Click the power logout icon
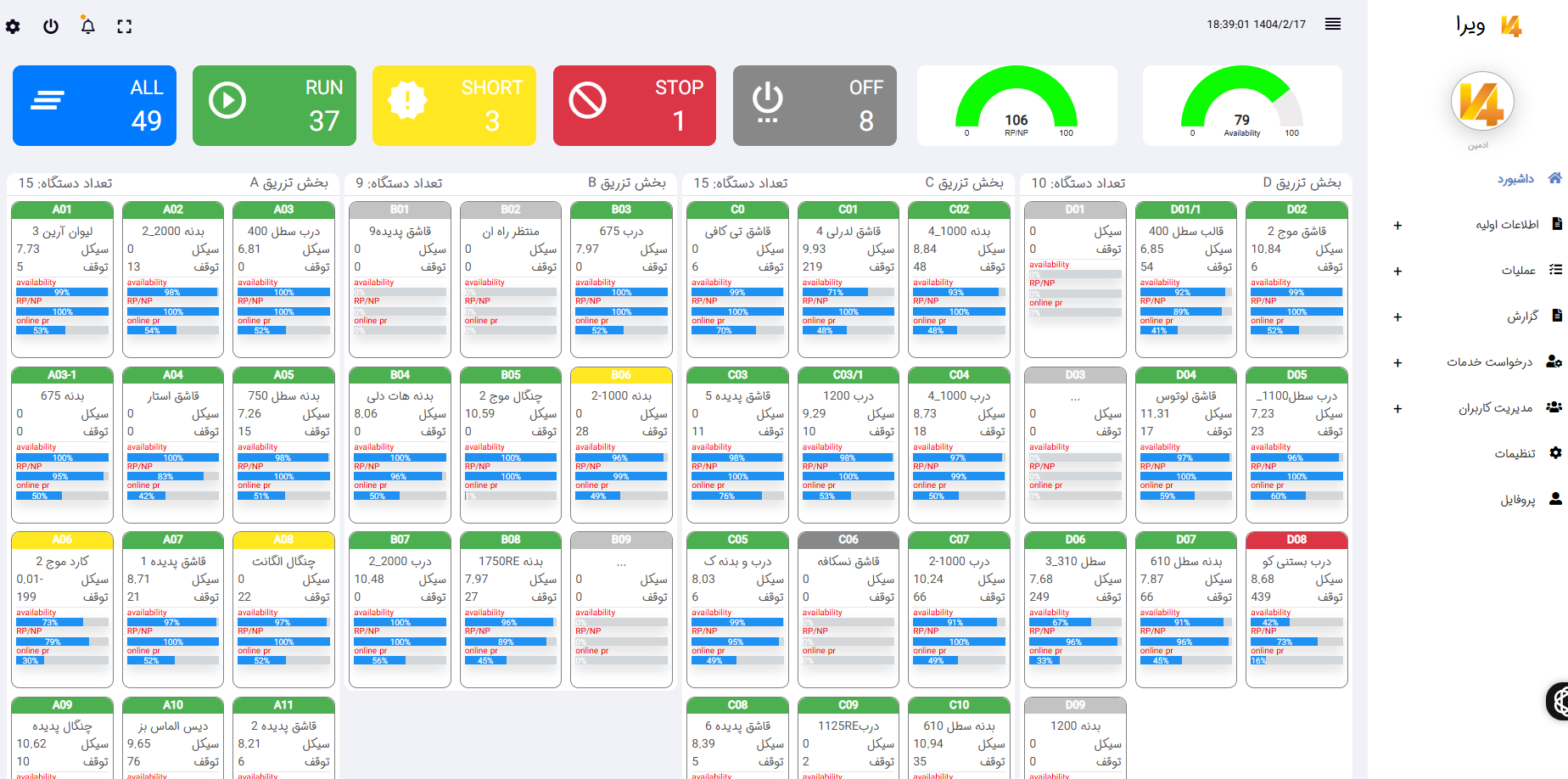This screenshot has height=779, width=1568. tap(51, 26)
